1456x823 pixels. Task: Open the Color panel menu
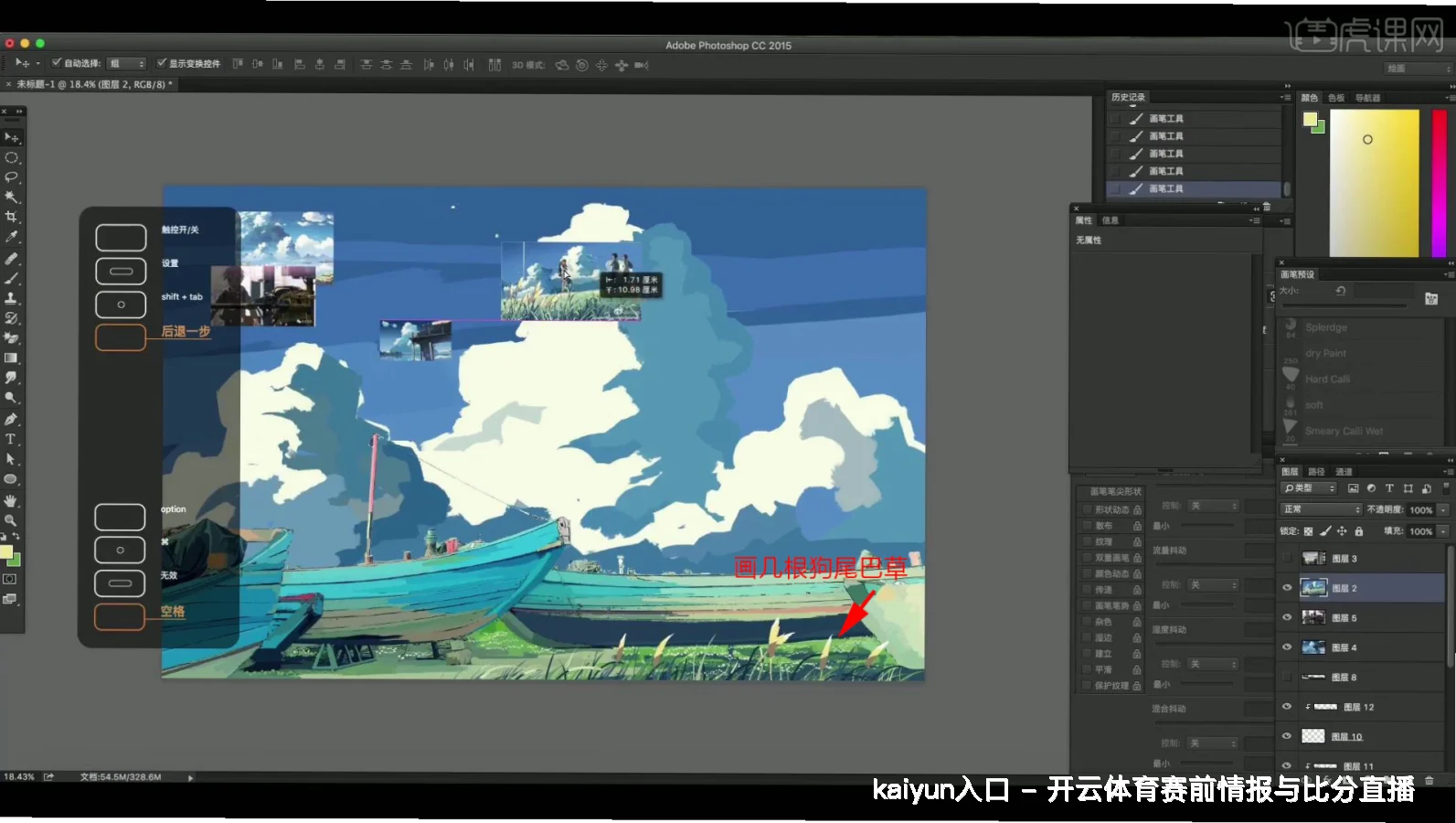pos(1451,97)
